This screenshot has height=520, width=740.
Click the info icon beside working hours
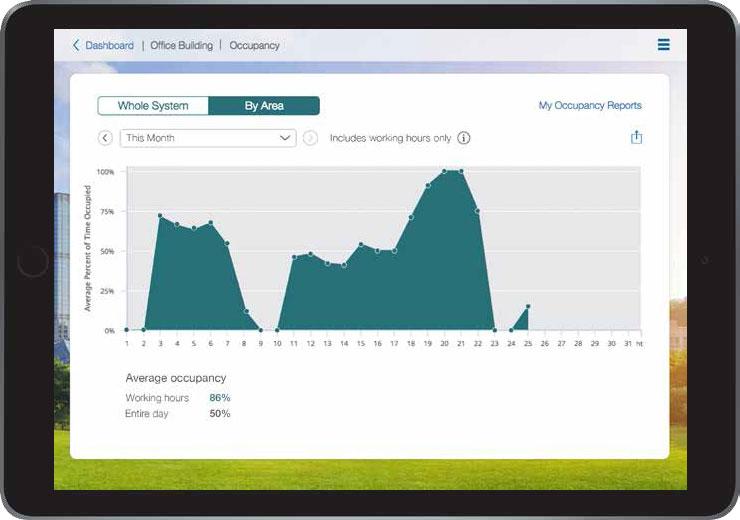pos(464,138)
